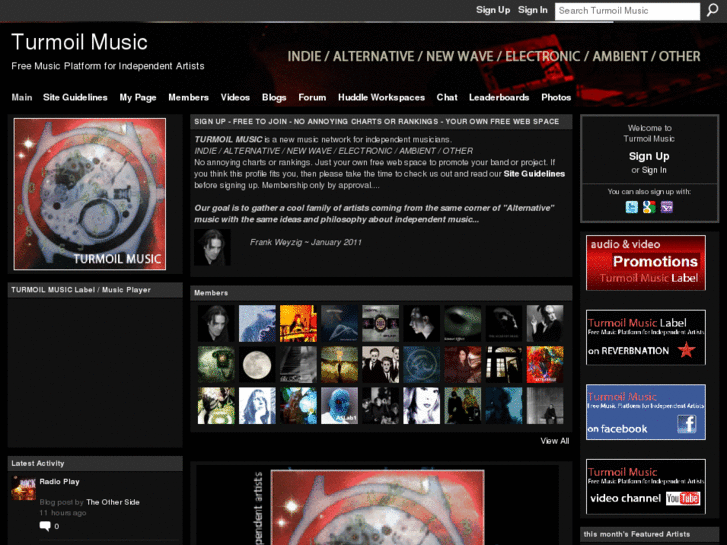The image size is (727, 545).
Task: Go to My Page
Action: (x=138, y=97)
